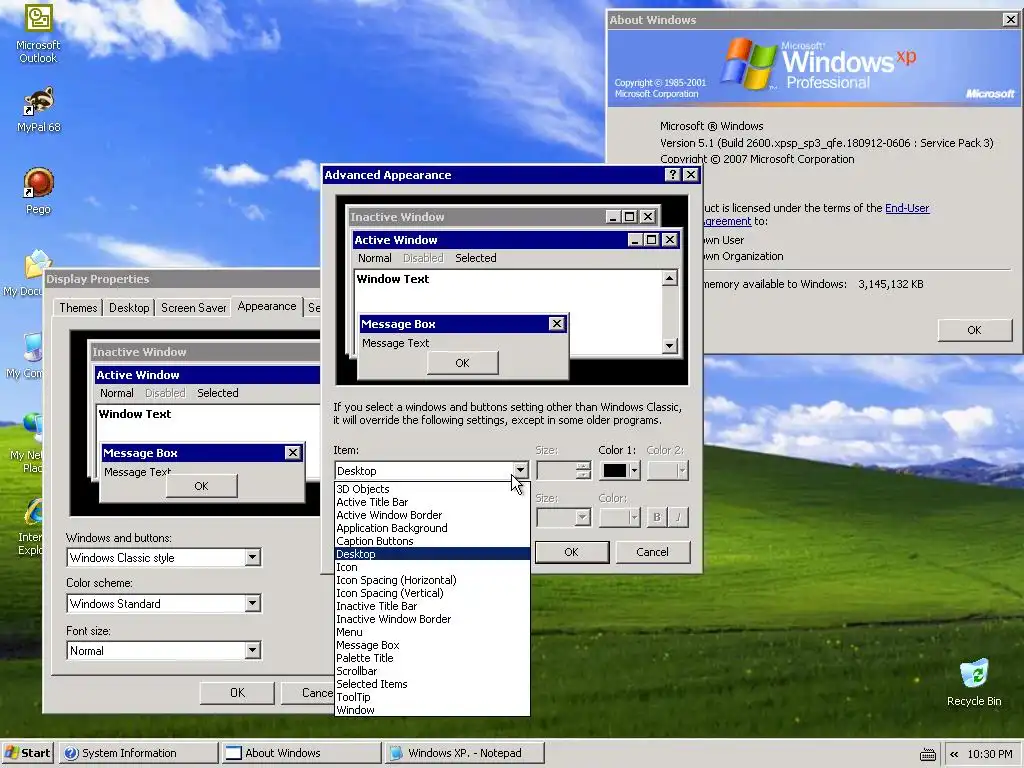This screenshot has width=1024, height=768.
Task: Select the Pego desktop shortcut
Action: 38,191
